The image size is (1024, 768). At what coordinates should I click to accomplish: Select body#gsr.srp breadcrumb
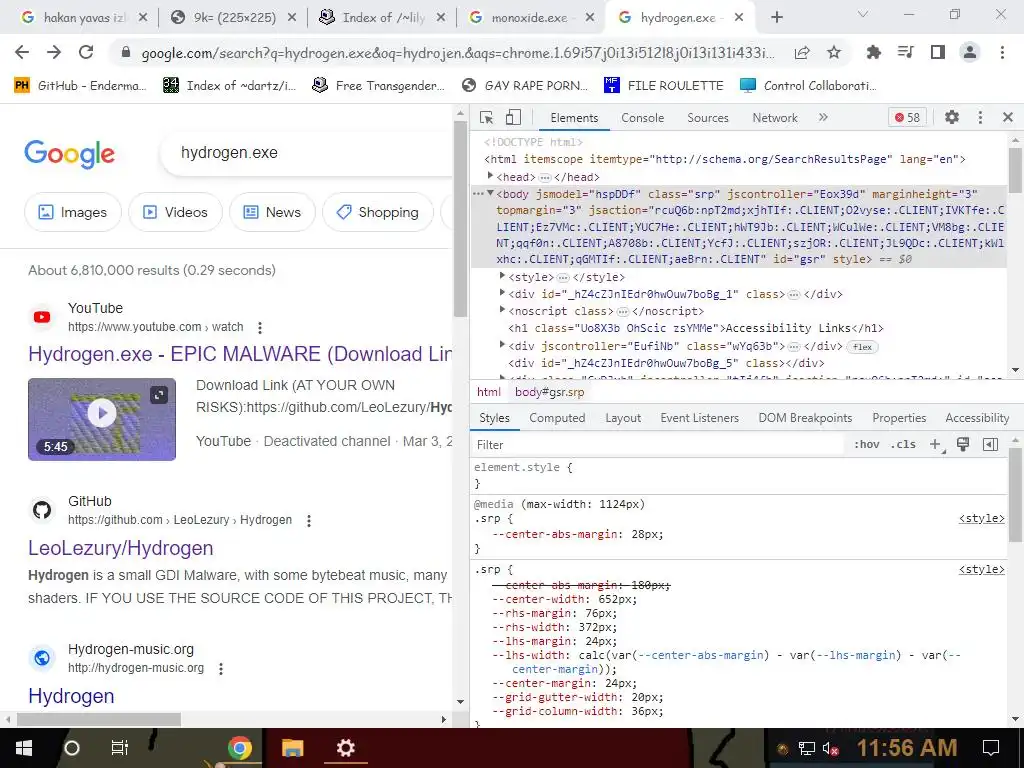pyautogui.click(x=549, y=392)
